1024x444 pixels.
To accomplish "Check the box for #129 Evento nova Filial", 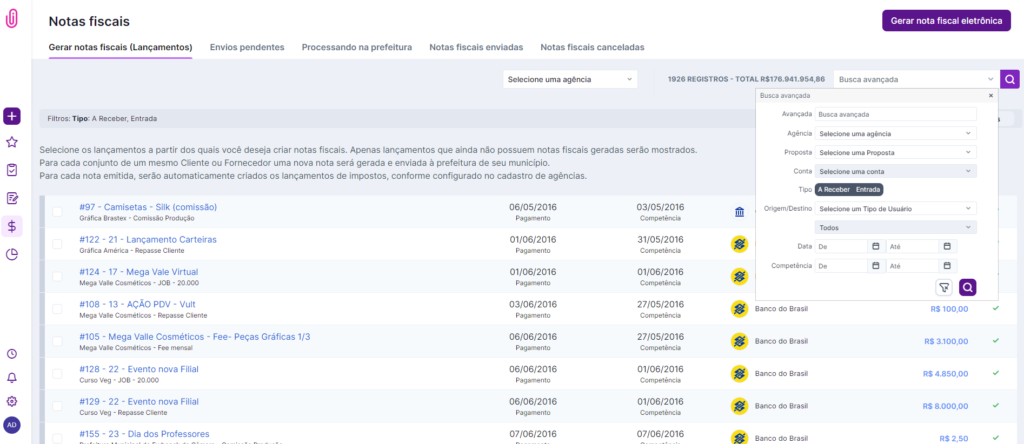I will click(x=57, y=406).
